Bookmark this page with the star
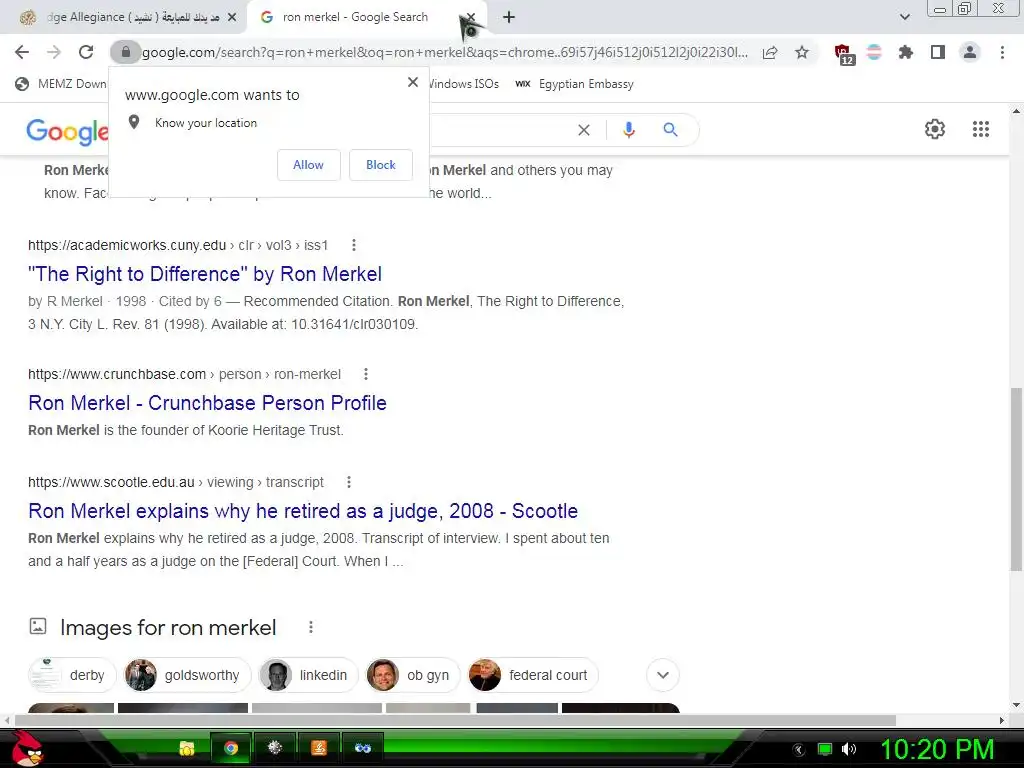 (x=802, y=52)
